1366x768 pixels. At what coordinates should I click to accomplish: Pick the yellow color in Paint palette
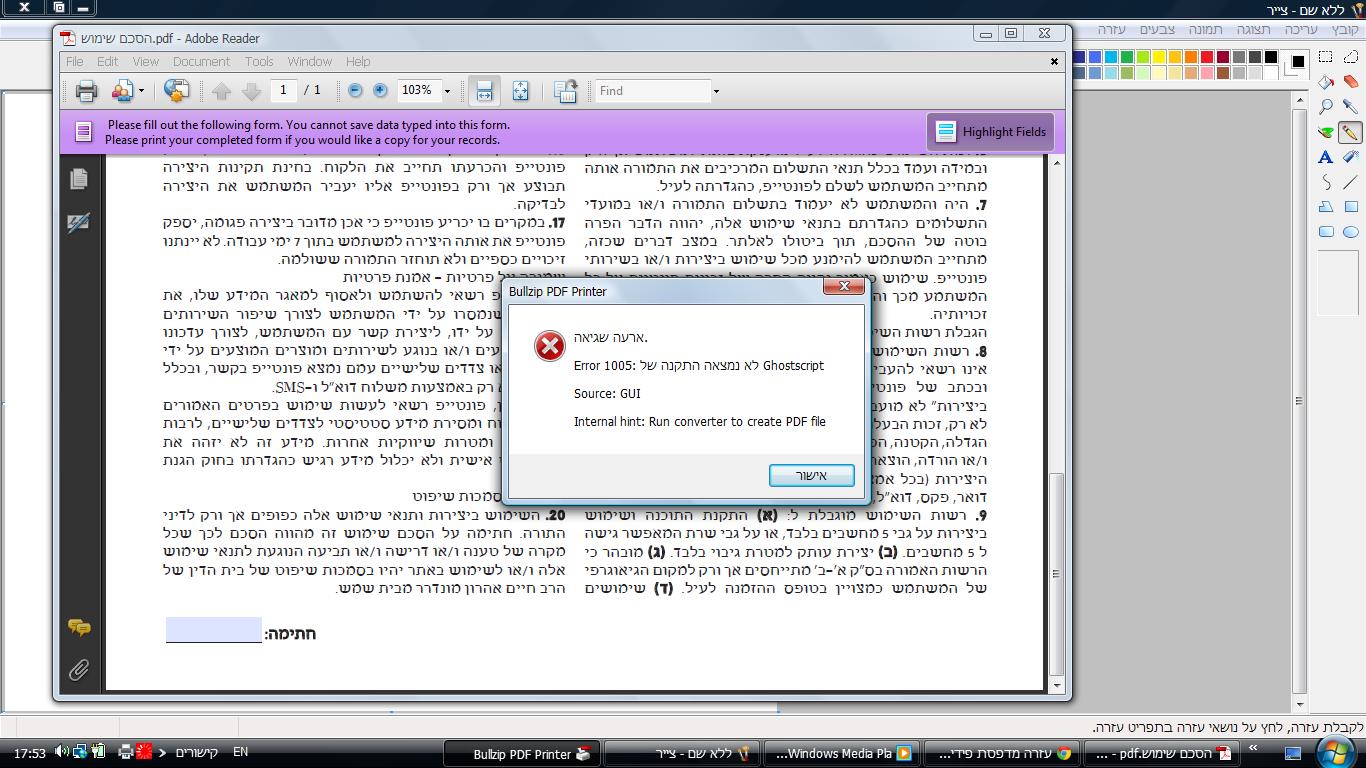(x=1159, y=57)
